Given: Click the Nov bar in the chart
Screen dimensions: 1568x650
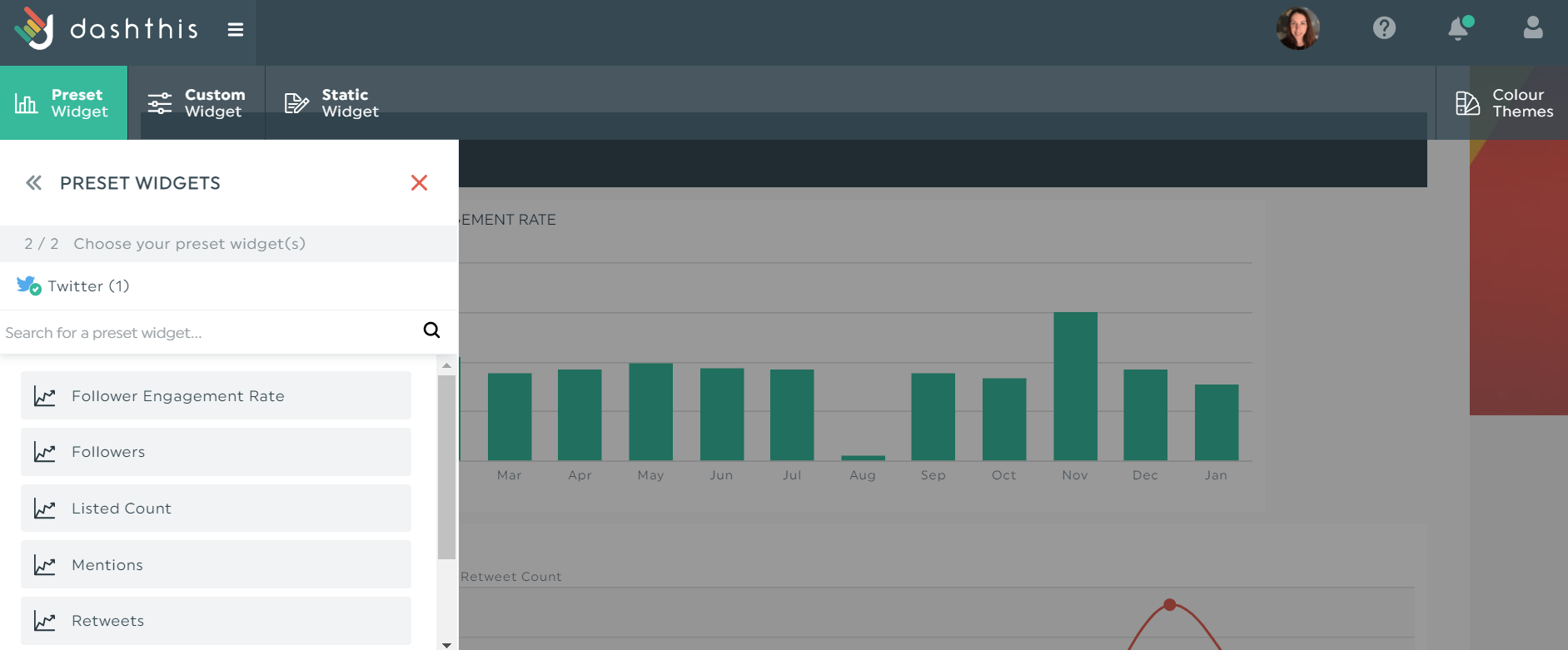Looking at the screenshot, I should (1075, 386).
